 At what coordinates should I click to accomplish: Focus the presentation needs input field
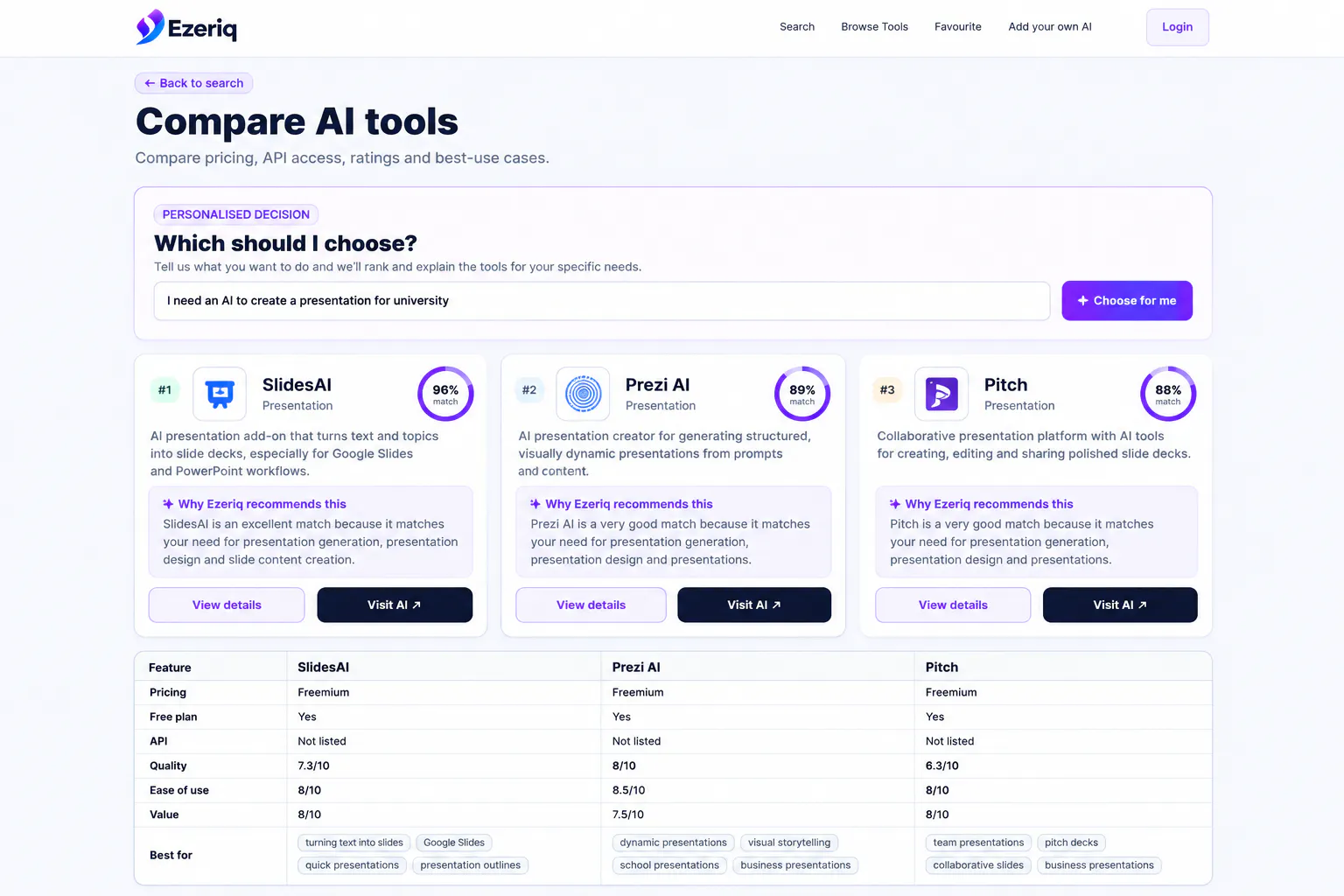coord(602,301)
